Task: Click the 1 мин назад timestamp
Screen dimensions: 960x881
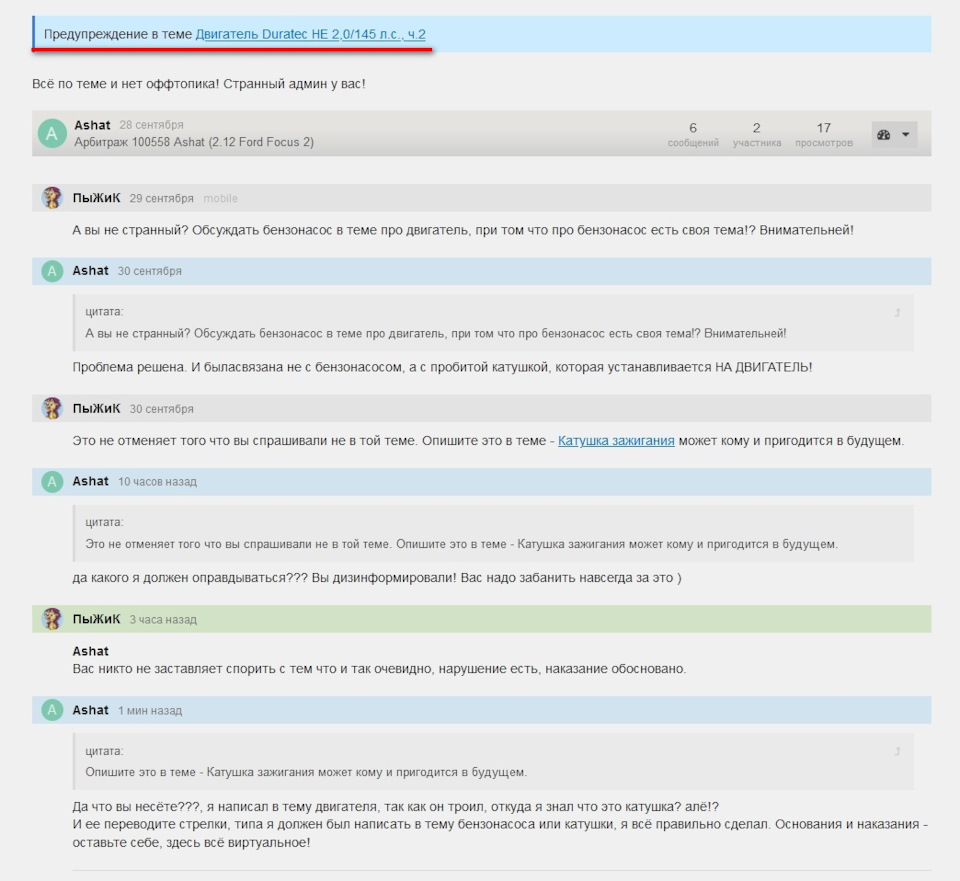Action: coord(150,711)
